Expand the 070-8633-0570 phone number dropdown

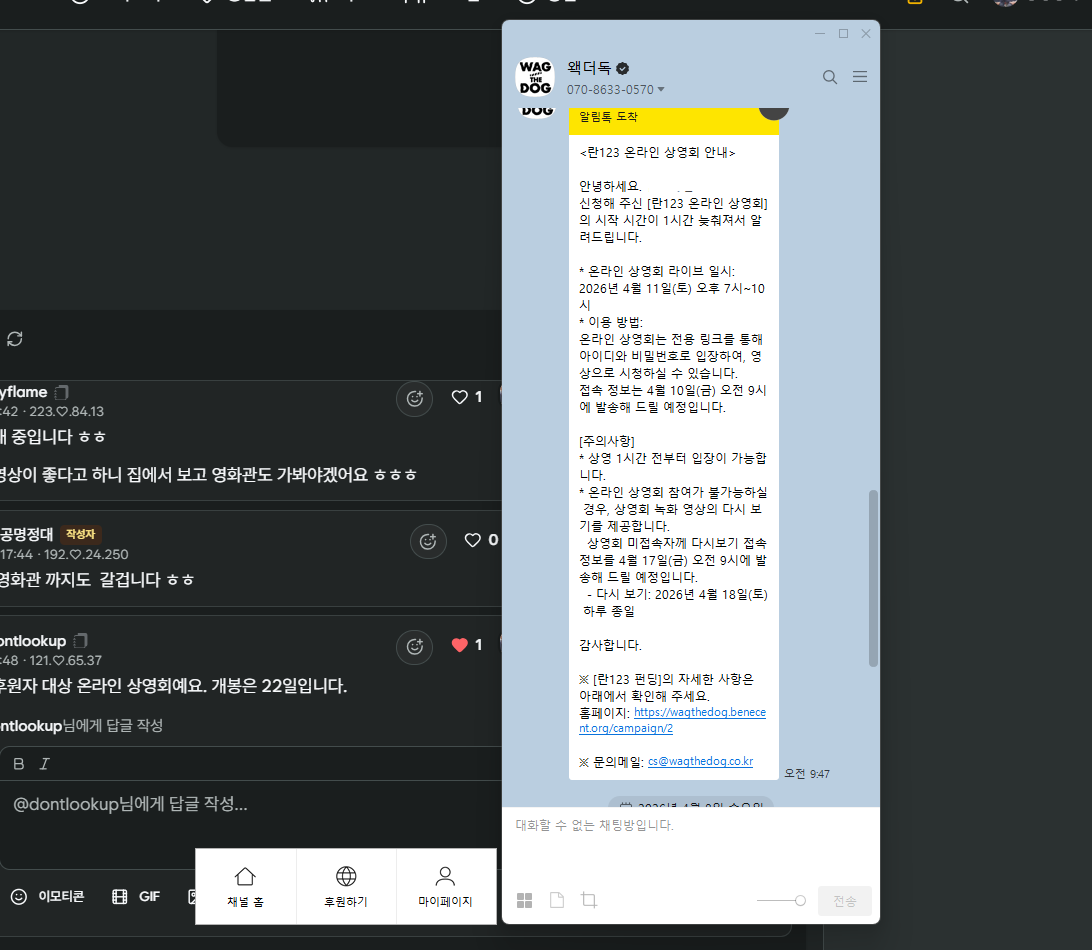coord(661,90)
